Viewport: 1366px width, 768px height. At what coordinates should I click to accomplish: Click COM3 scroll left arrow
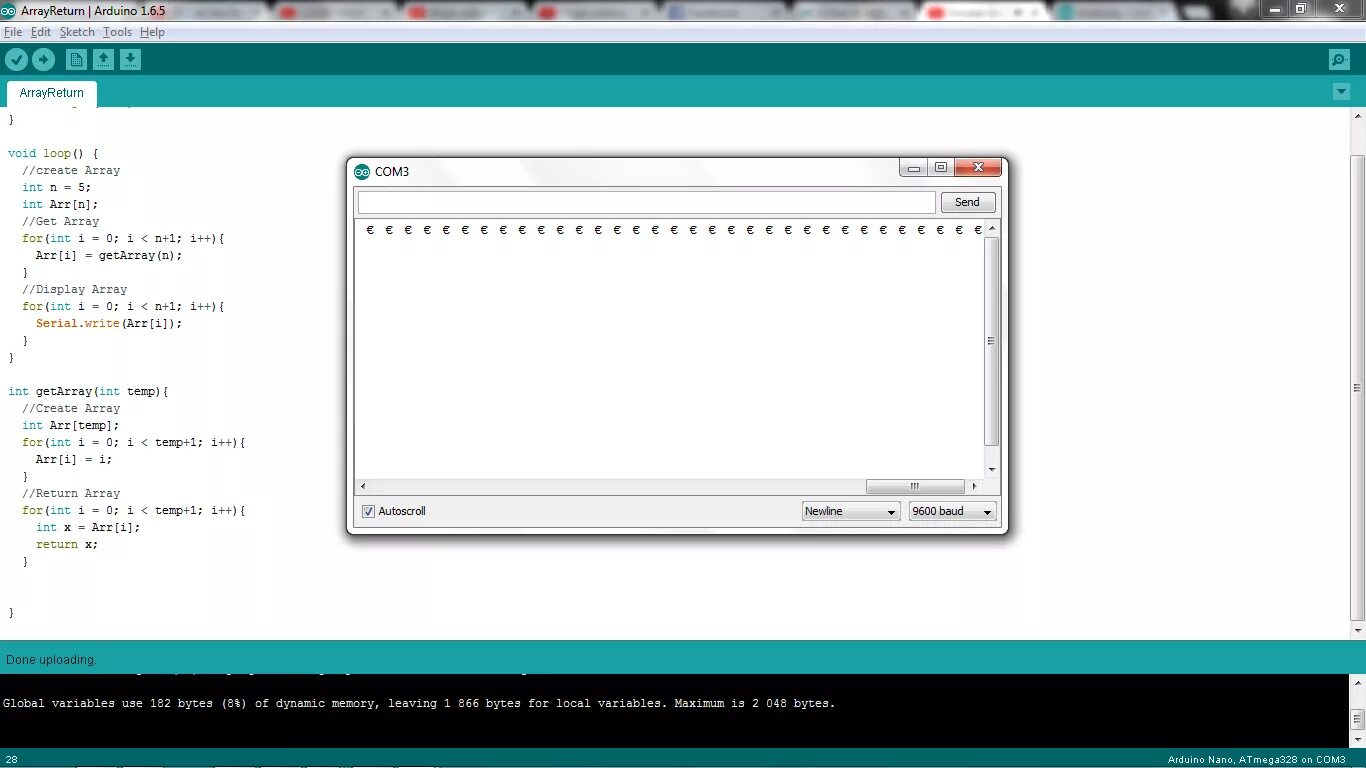click(x=362, y=486)
